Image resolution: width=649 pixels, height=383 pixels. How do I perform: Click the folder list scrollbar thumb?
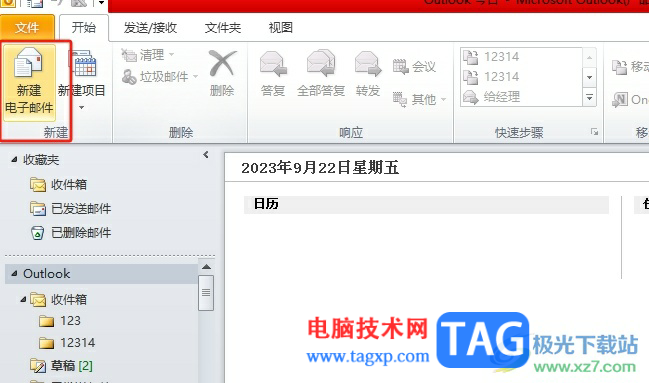(x=206, y=293)
